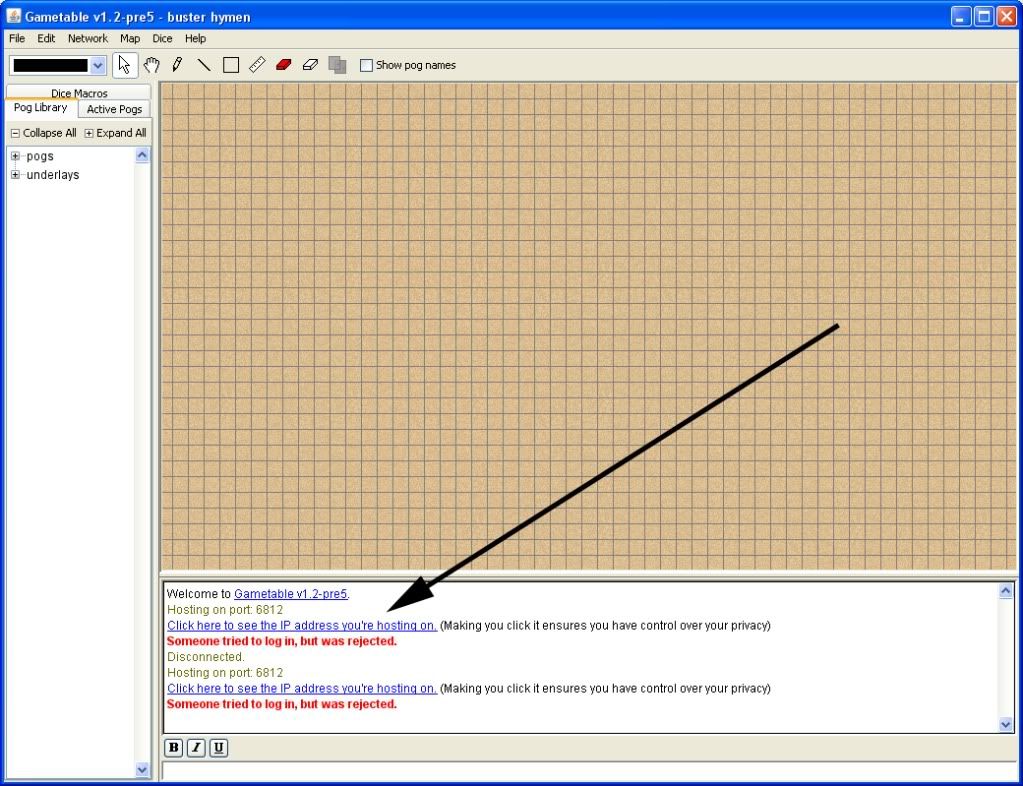Select the white eraser tool
This screenshot has height=786, width=1023.
click(310, 65)
